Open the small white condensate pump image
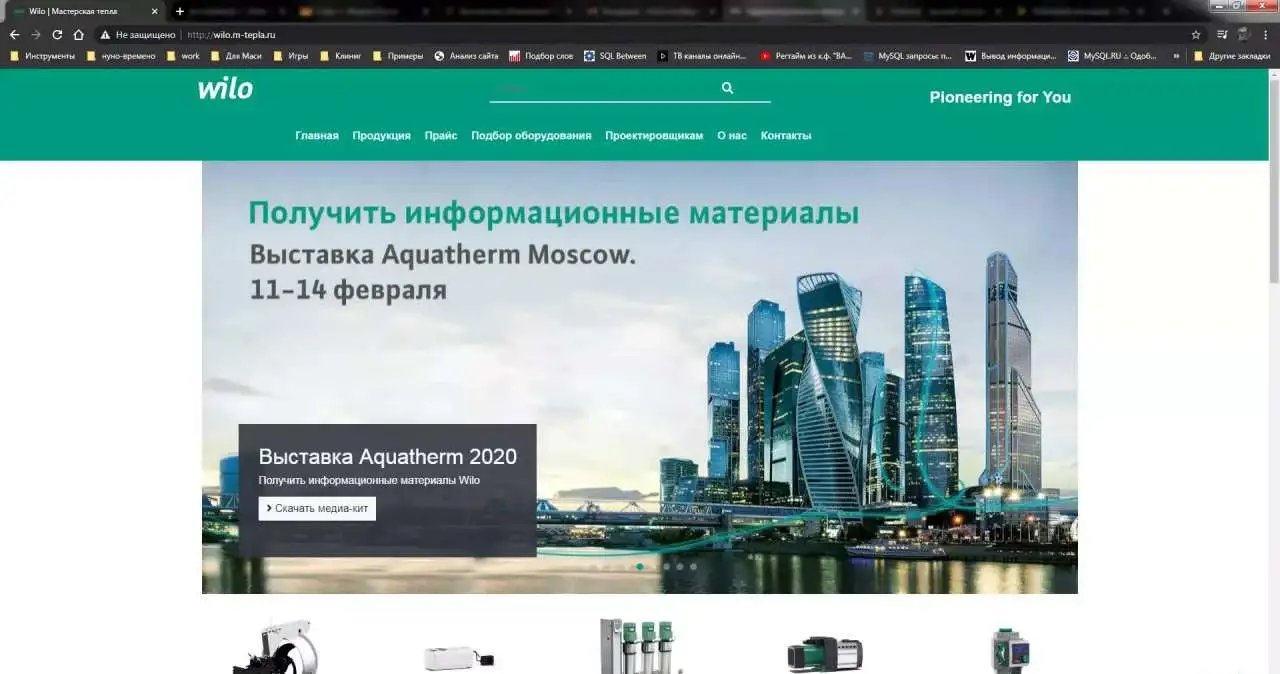1280x674 pixels. [458, 658]
